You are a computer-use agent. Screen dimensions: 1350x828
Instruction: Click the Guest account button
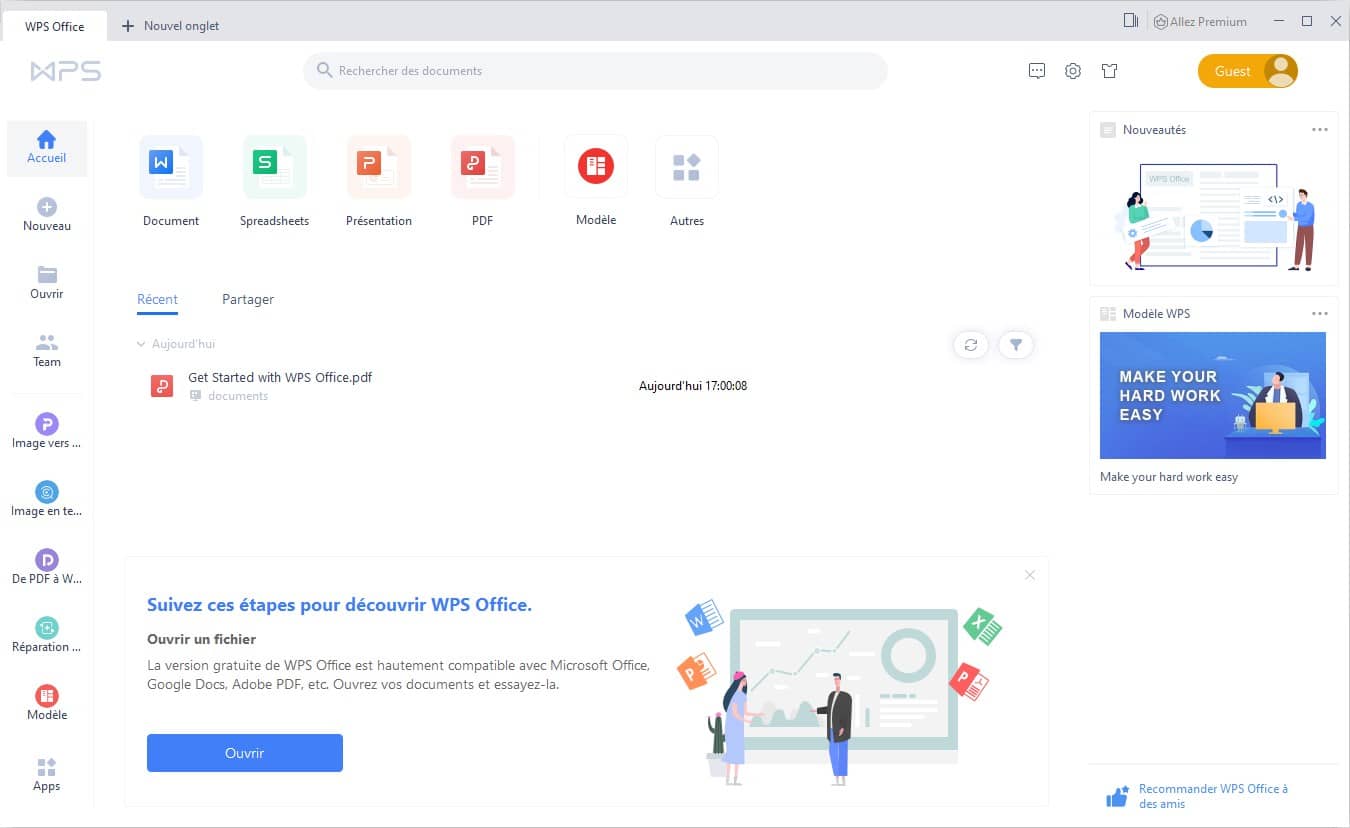click(x=1248, y=71)
